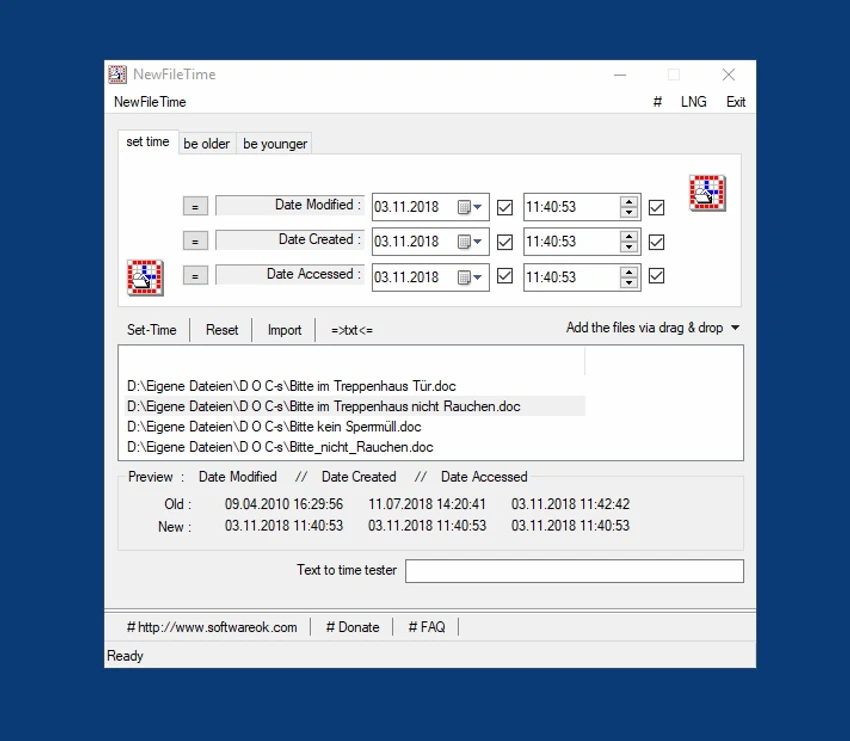
Task: Switch to the 'be younger' tab
Action: pos(275,144)
